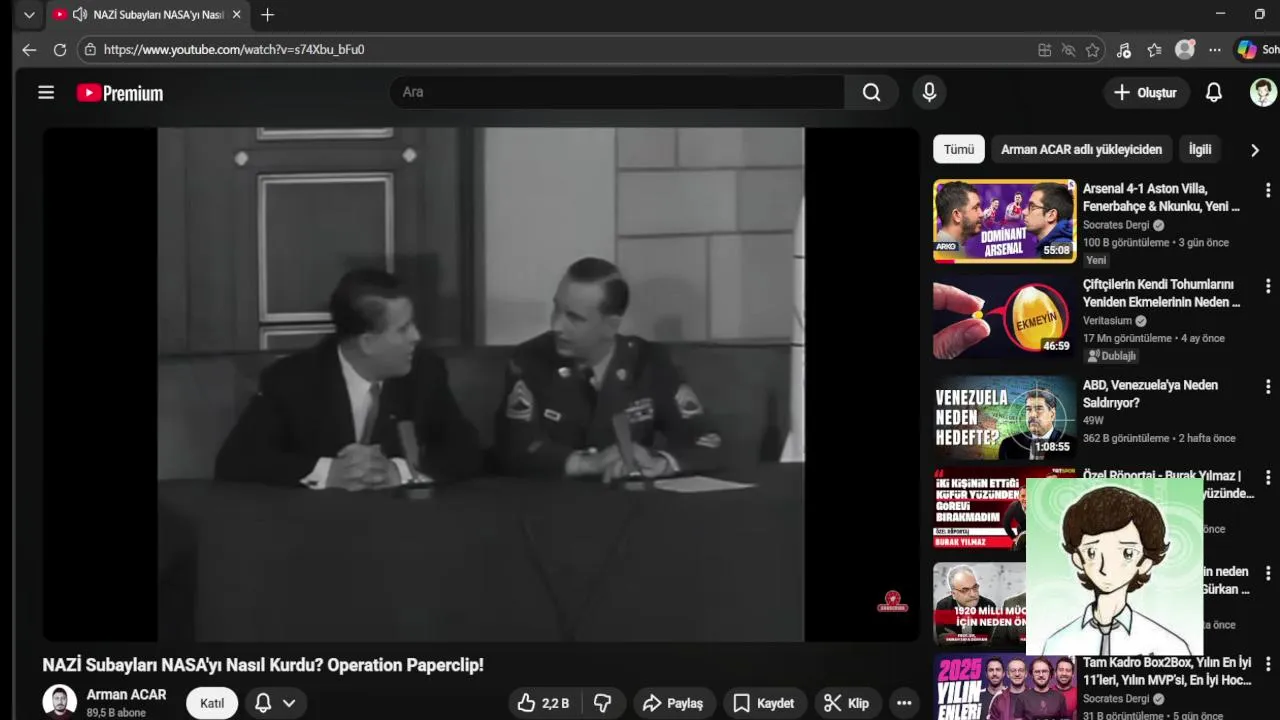Click the search magnifier button
The height and width of the screenshot is (720, 1280).
tap(872, 92)
